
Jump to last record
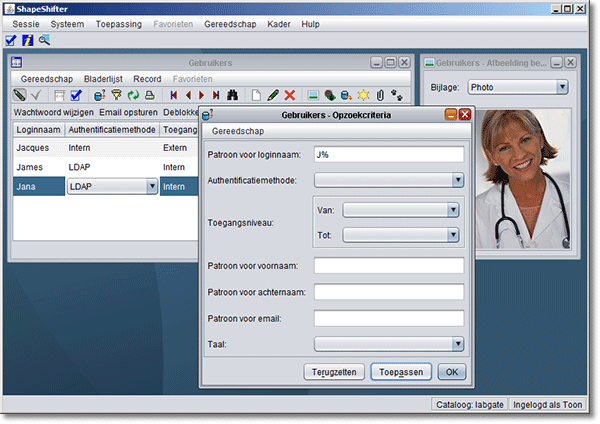tap(216, 95)
